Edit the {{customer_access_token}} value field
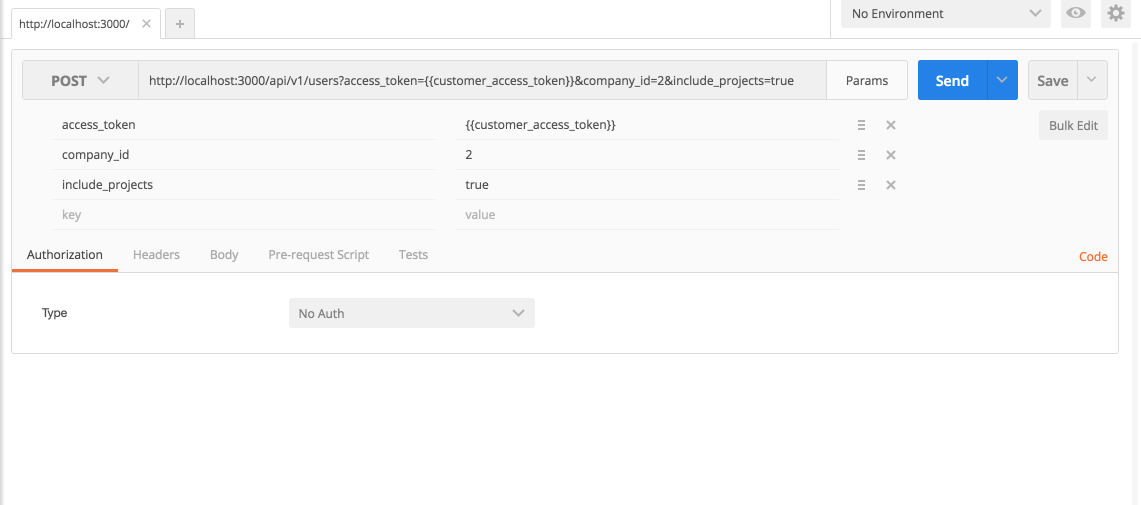The height and width of the screenshot is (505, 1141). 647,125
